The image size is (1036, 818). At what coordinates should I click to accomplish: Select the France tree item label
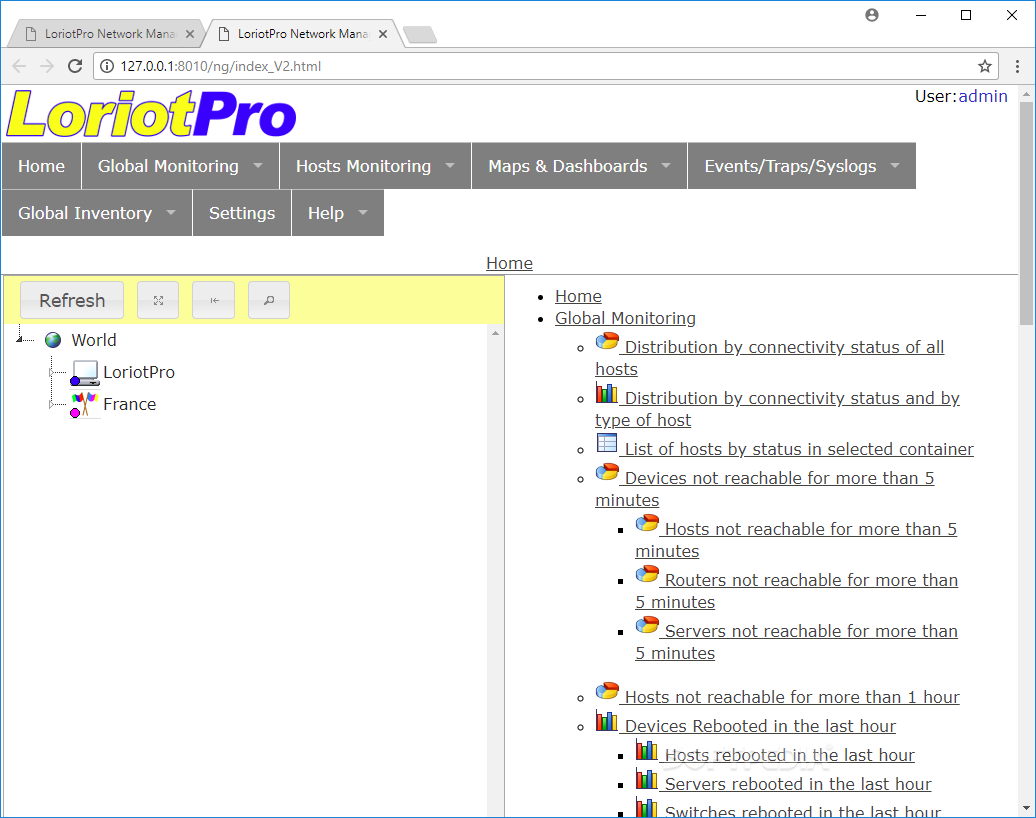tap(130, 404)
